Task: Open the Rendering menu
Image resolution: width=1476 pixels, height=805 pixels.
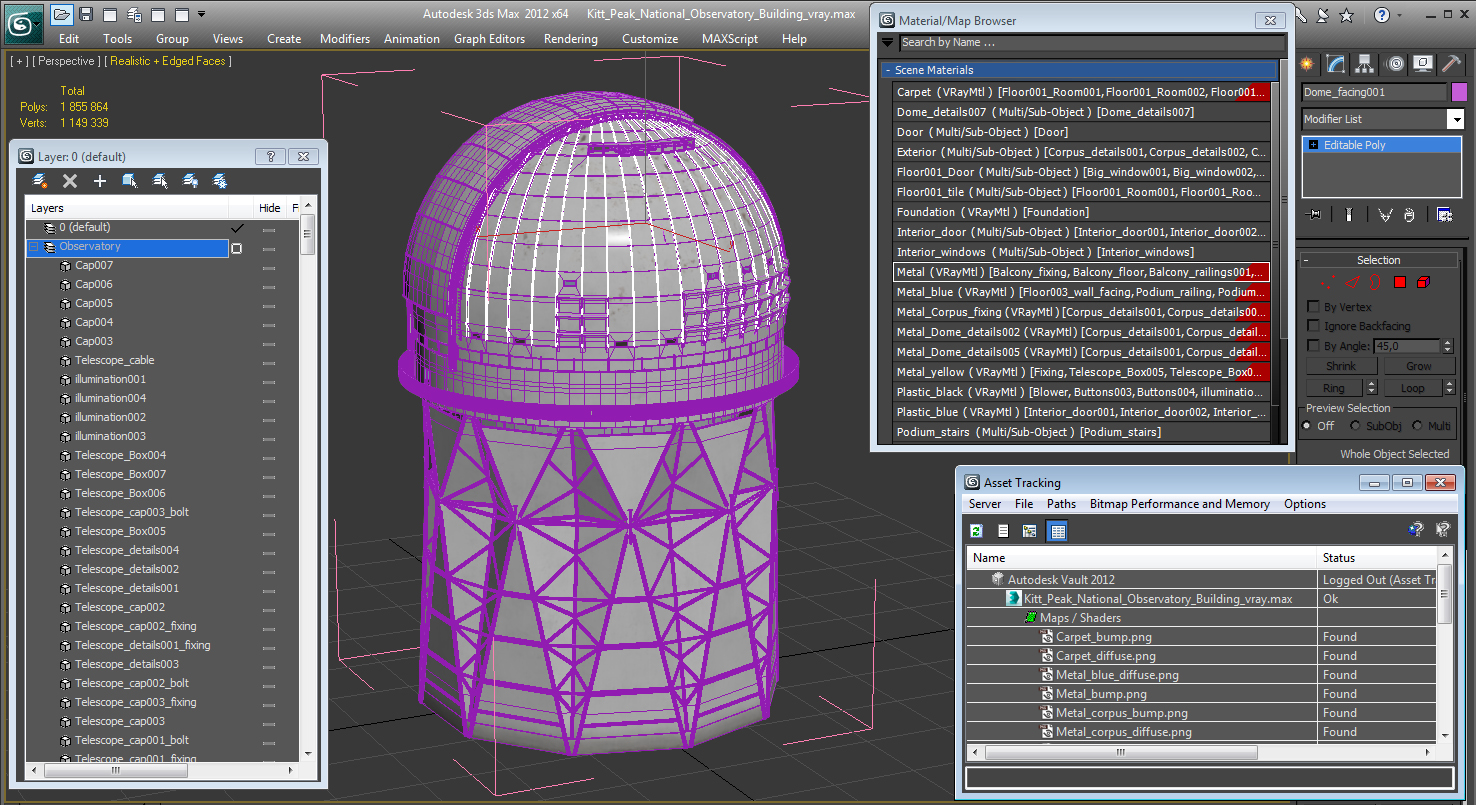Action: (x=571, y=39)
